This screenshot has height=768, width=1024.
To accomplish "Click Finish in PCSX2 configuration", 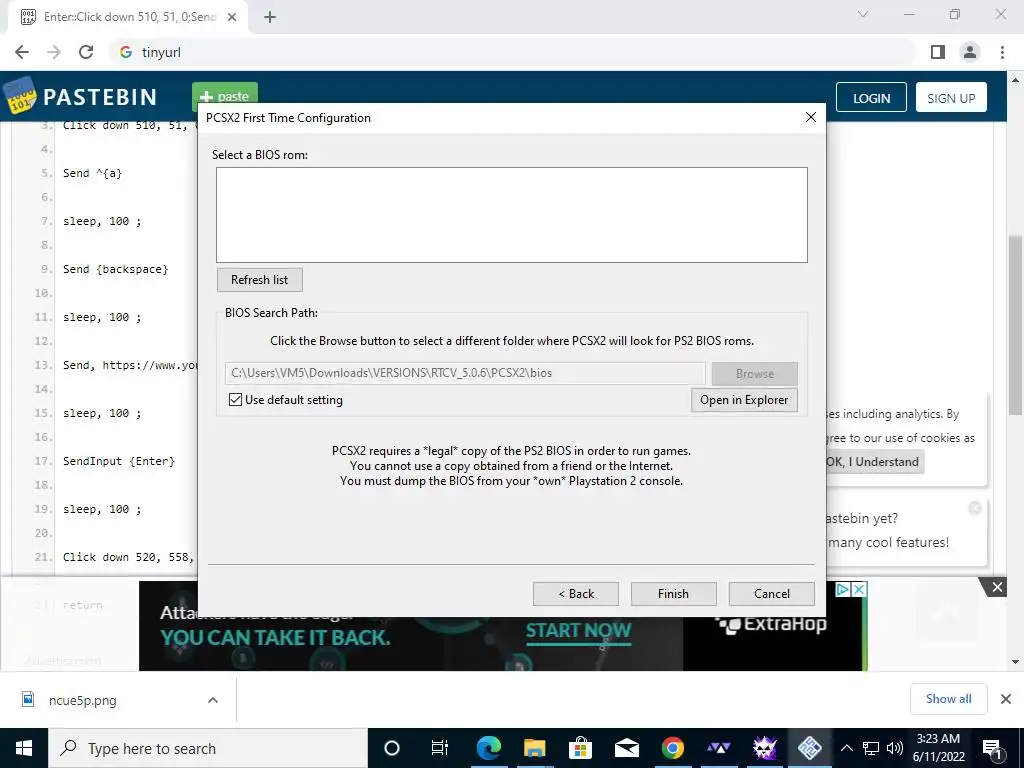I will [673, 594].
